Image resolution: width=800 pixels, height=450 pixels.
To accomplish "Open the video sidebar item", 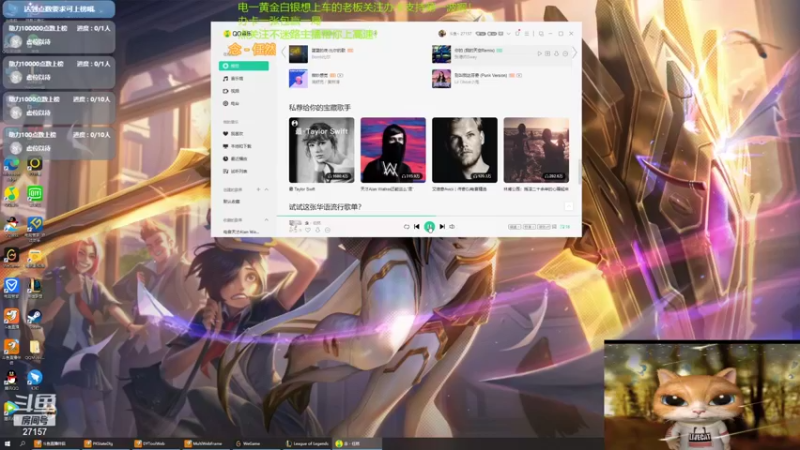I will pos(231,91).
